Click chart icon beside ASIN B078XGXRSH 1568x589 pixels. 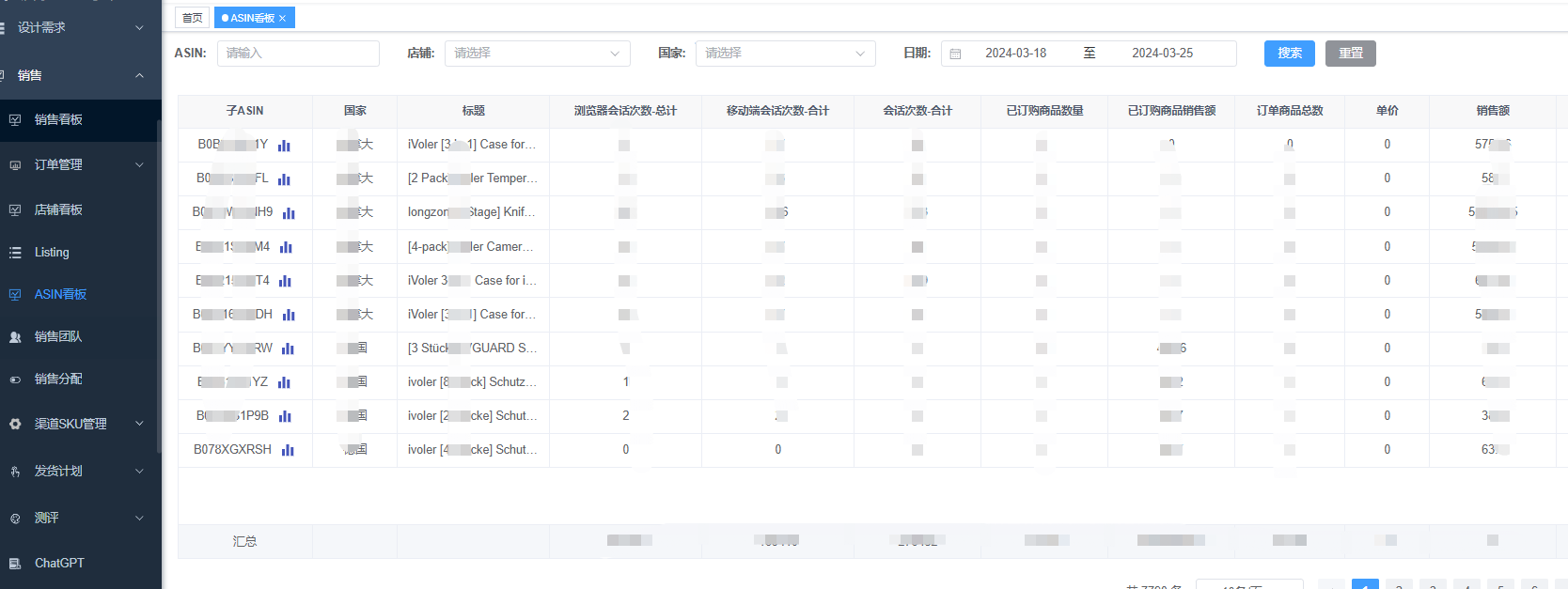click(288, 450)
